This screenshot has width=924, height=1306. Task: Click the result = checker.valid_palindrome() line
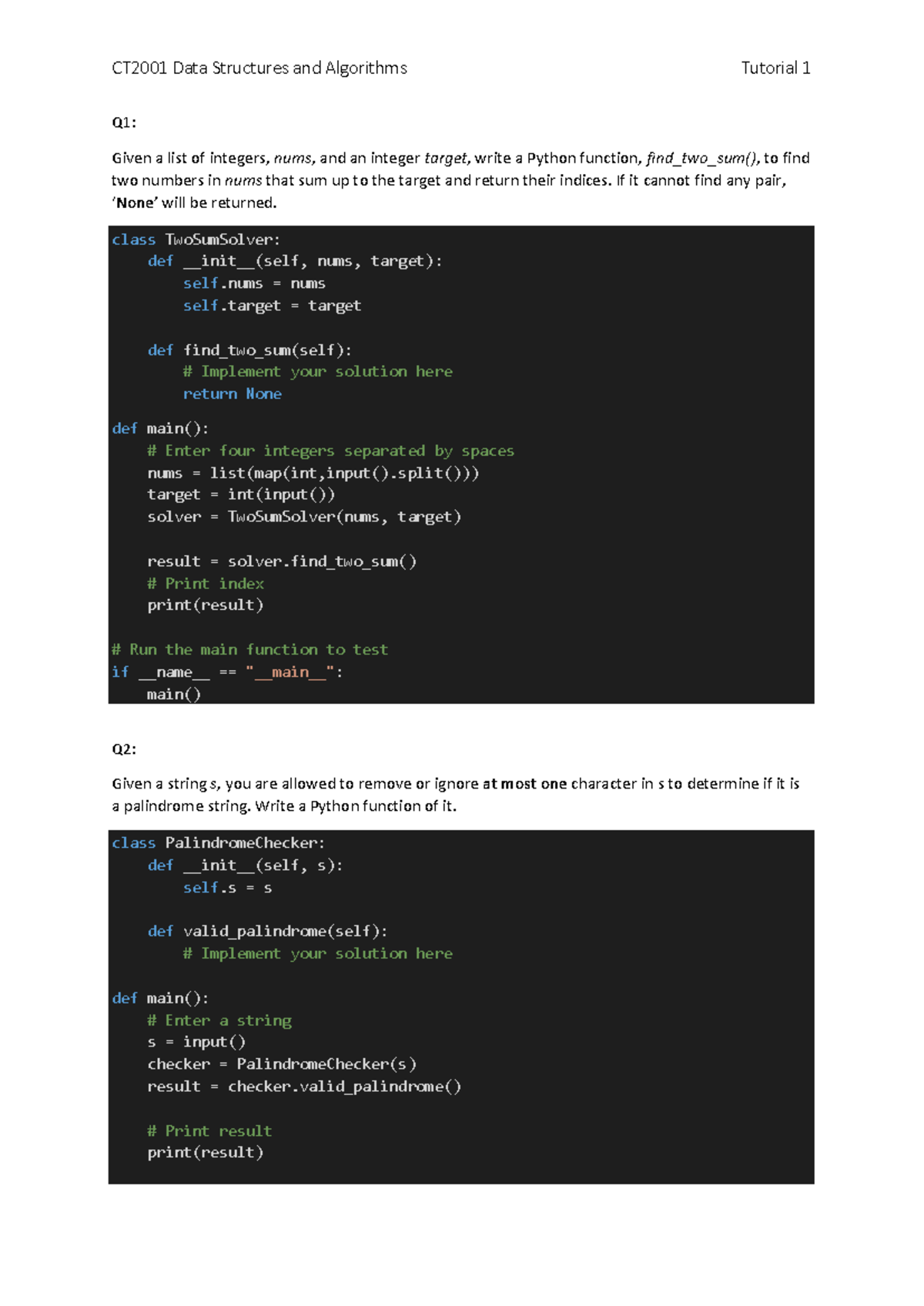click(304, 1087)
